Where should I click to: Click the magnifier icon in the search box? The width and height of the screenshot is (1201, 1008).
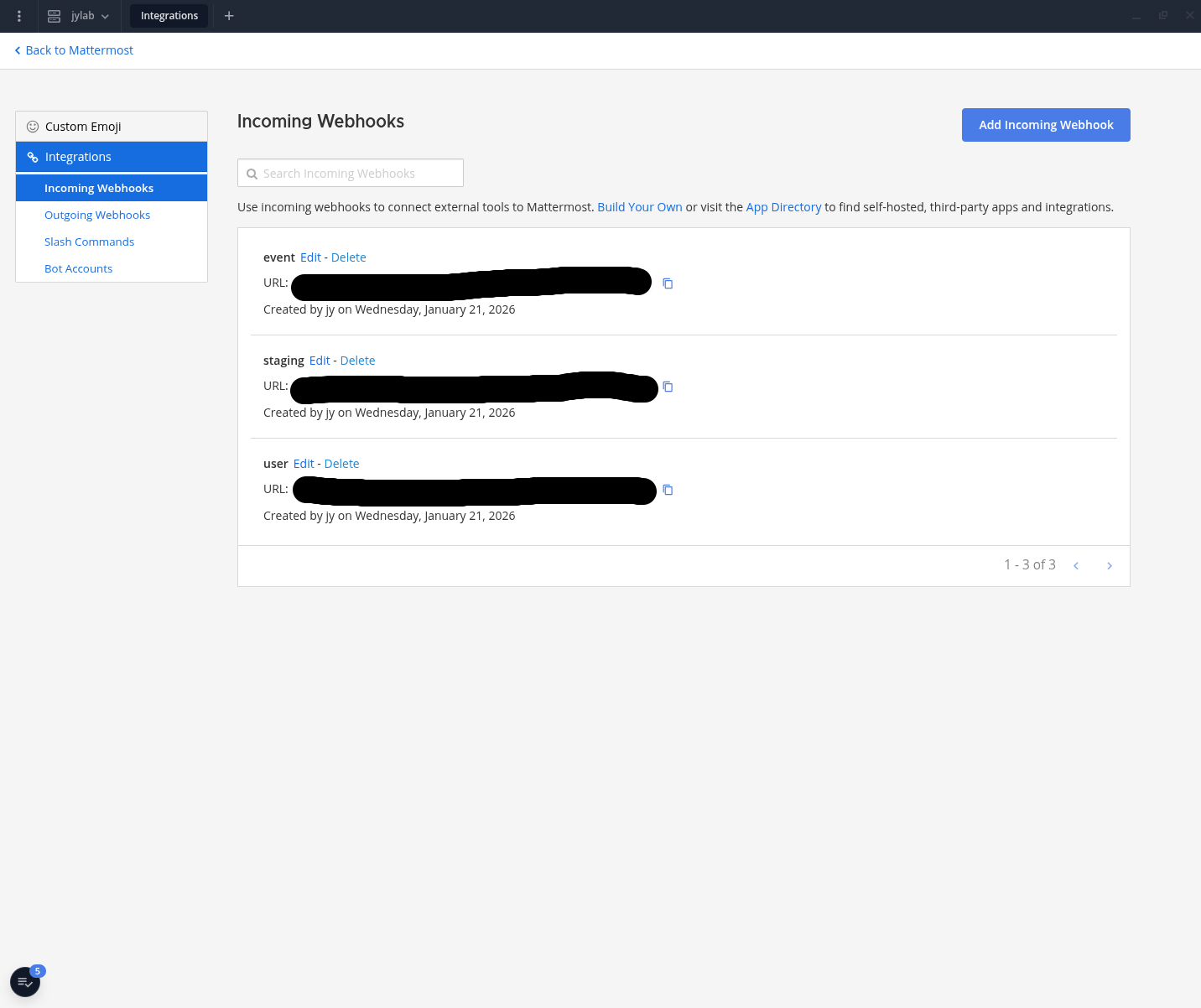(252, 173)
